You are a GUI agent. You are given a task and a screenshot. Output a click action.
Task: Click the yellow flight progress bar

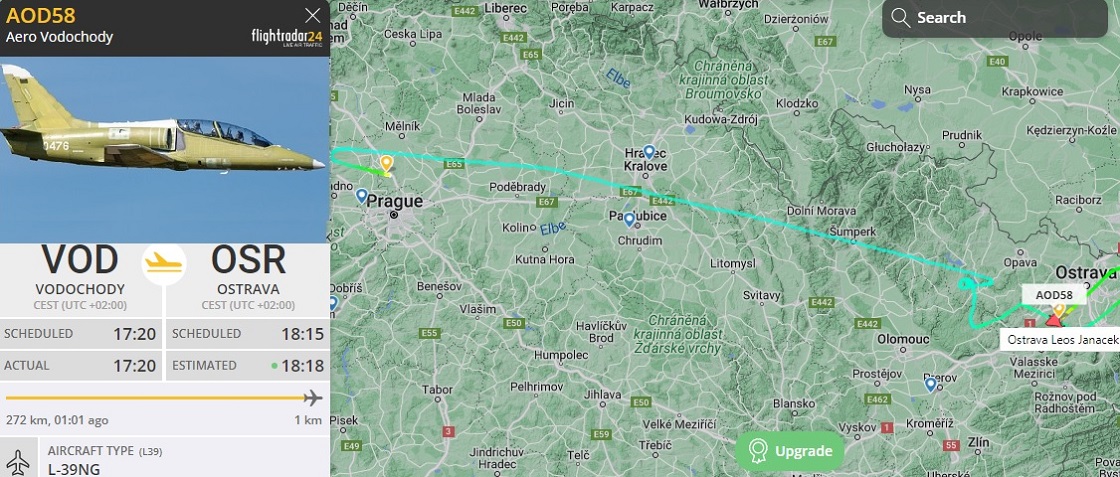pyautogui.click(x=155, y=398)
